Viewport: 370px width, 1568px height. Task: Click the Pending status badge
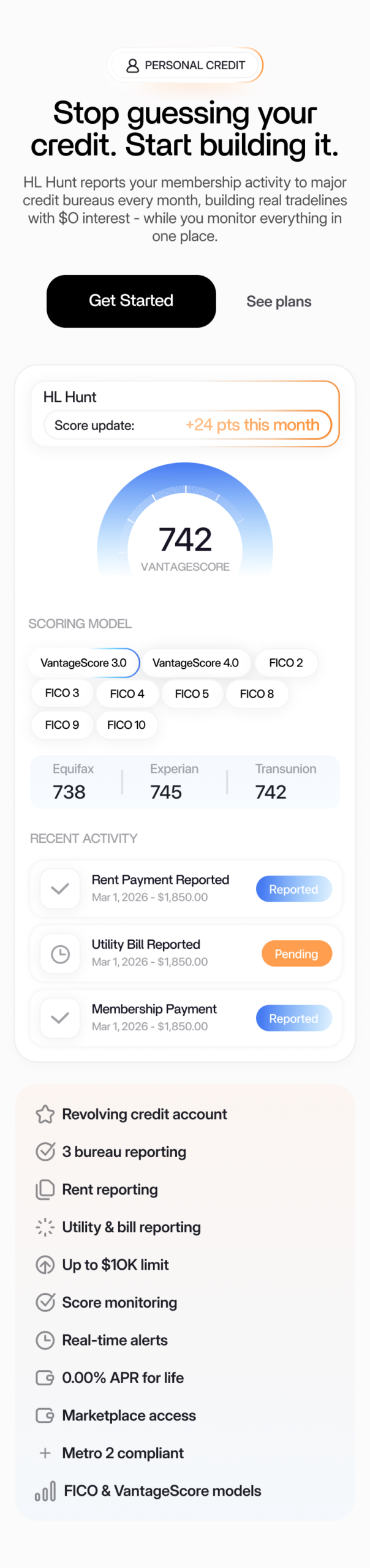[296, 954]
